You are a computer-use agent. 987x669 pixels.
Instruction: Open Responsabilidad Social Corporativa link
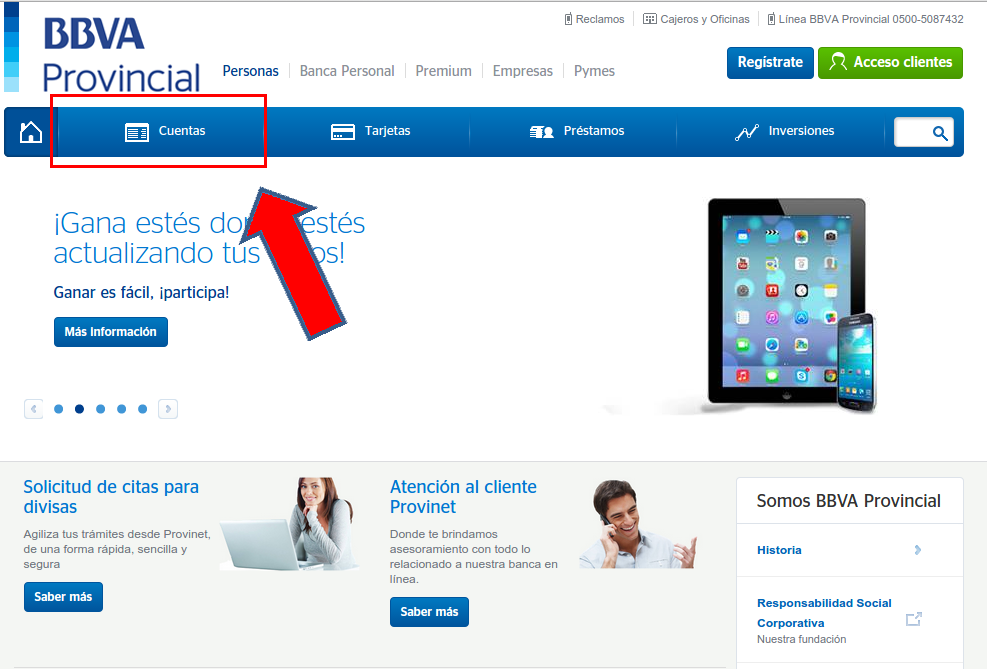click(824, 613)
